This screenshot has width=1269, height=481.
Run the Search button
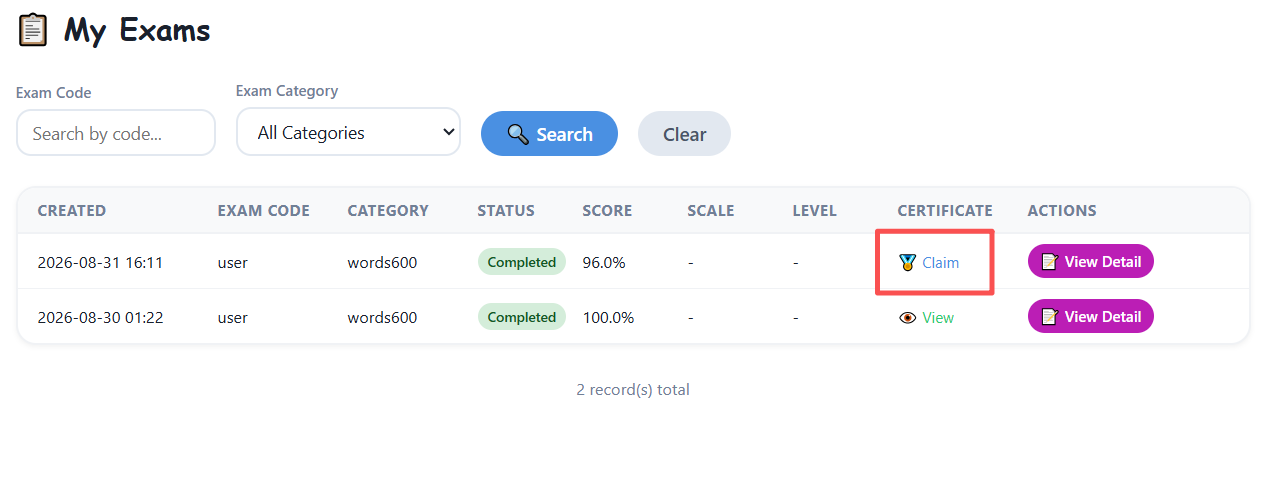[549, 134]
